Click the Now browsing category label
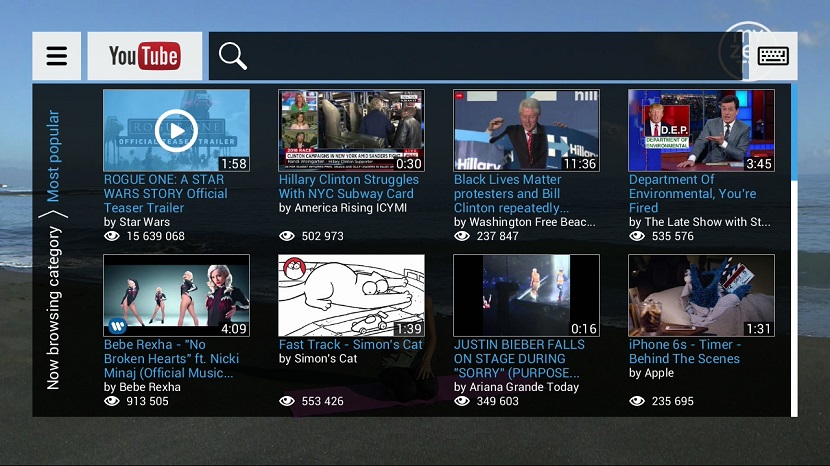The image size is (830, 466). (x=54, y=307)
